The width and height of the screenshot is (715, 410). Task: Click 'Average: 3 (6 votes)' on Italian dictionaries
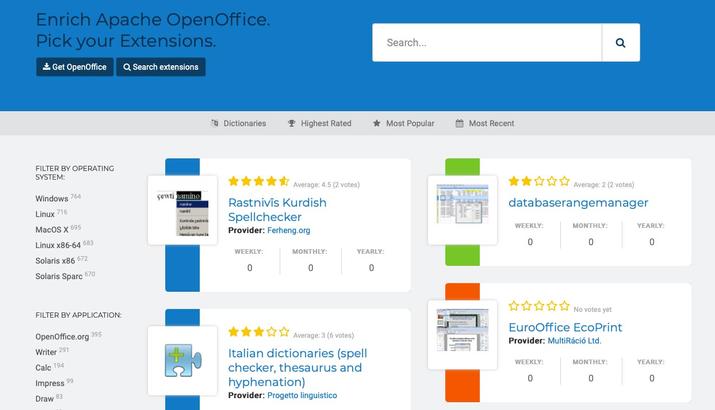323,335
